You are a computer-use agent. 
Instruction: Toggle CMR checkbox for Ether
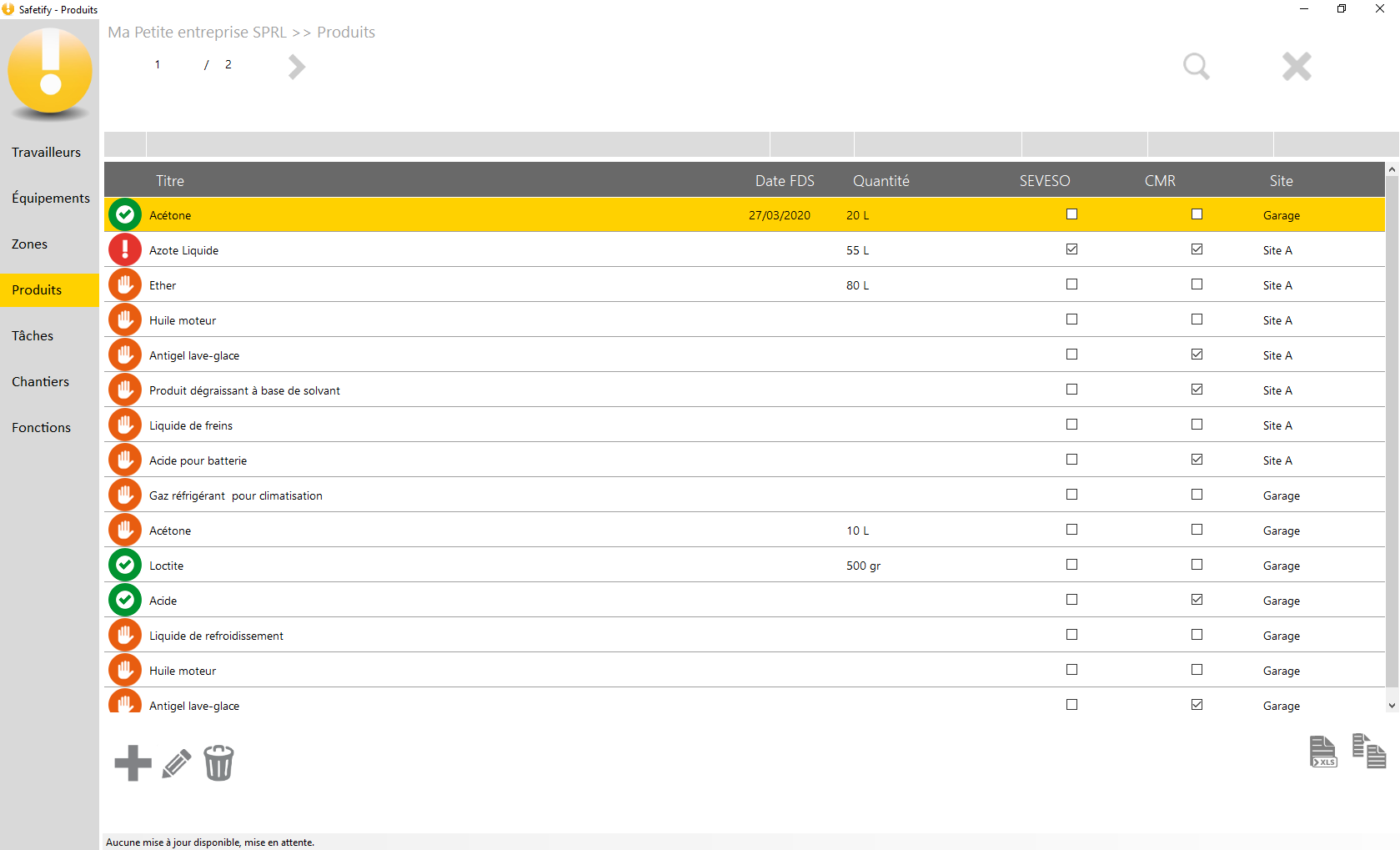coord(1197,284)
